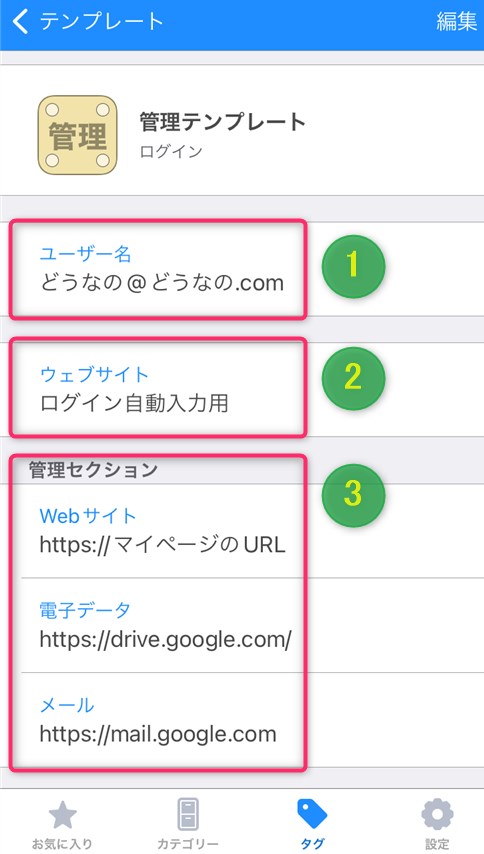Tap the 管理セクション header

point(93,470)
